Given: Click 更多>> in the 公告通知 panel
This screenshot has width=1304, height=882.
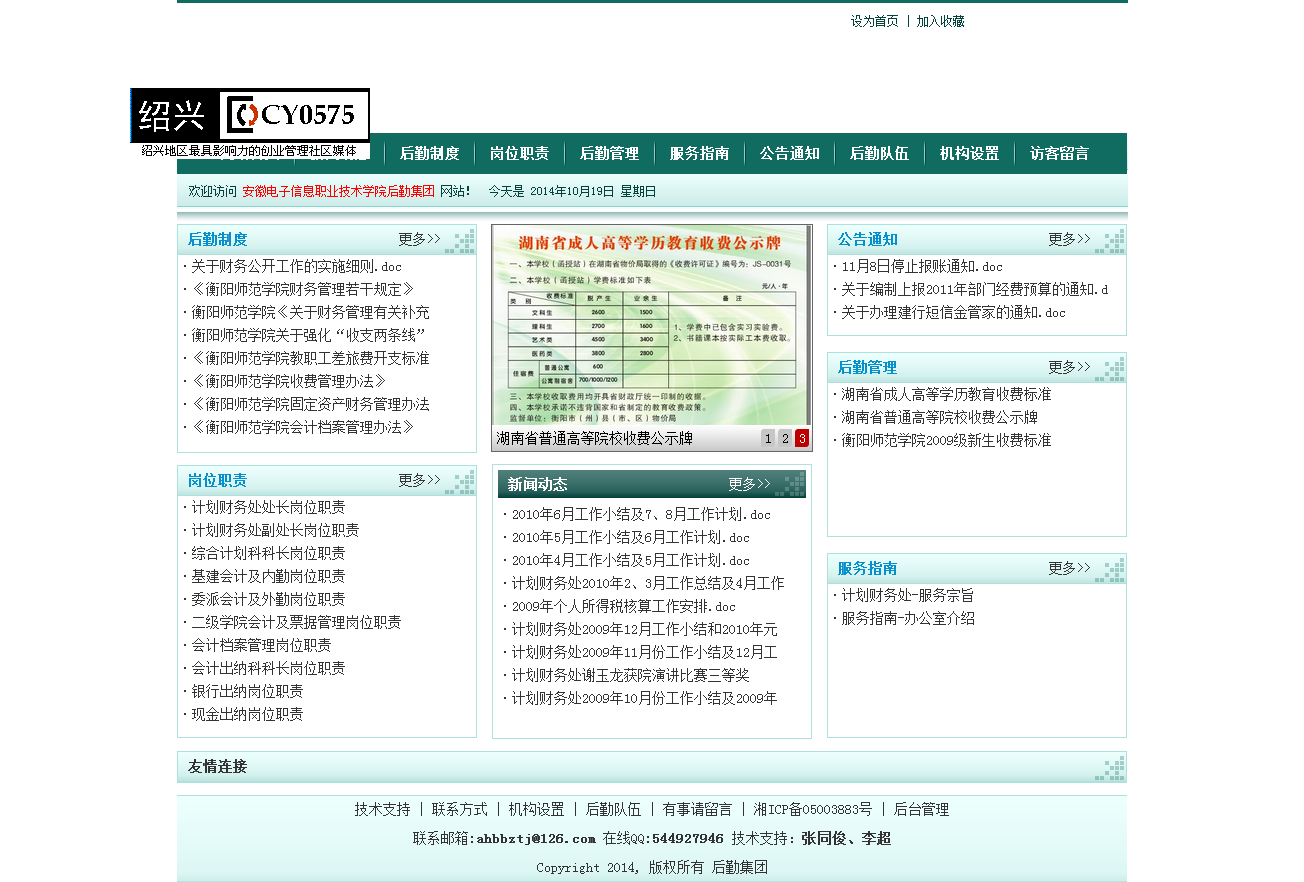Looking at the screenshot, I should click(1069, 239).
